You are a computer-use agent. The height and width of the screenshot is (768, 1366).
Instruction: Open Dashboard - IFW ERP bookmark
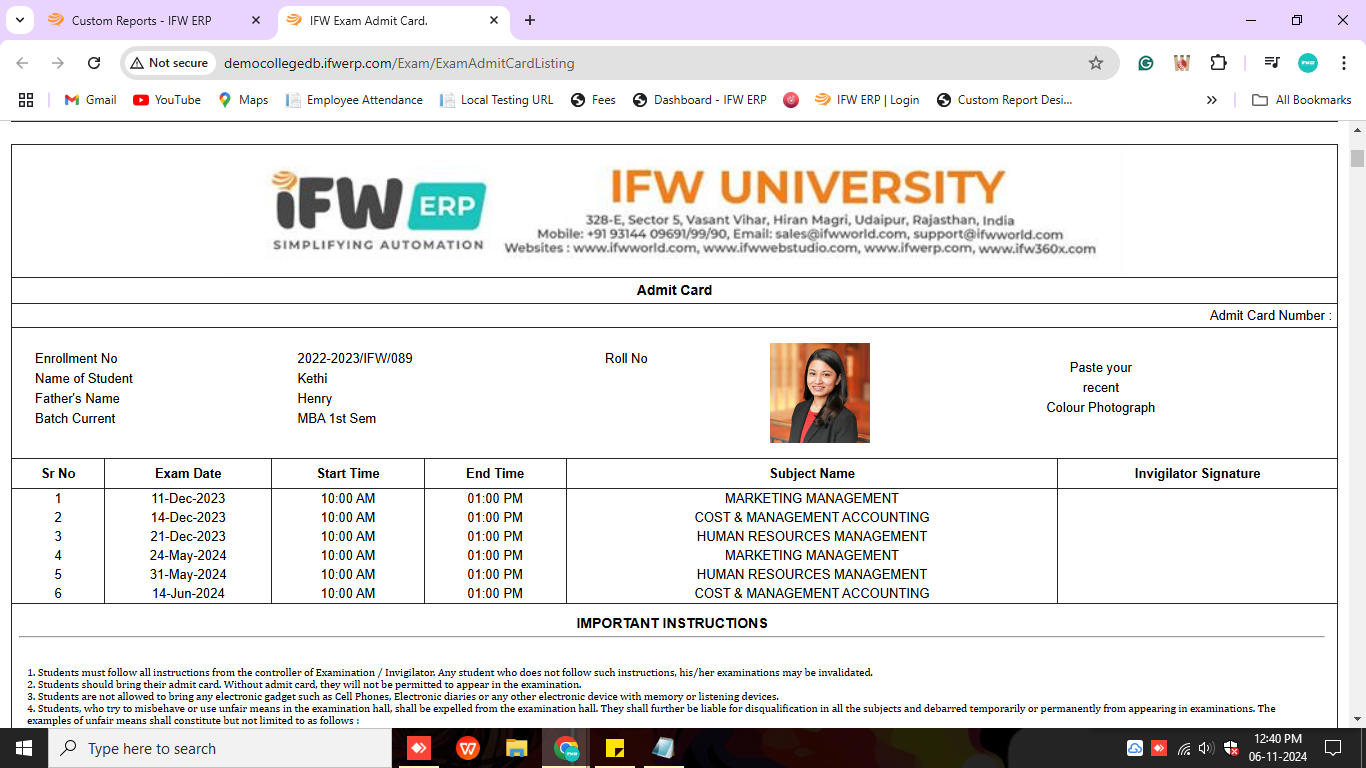700,100
